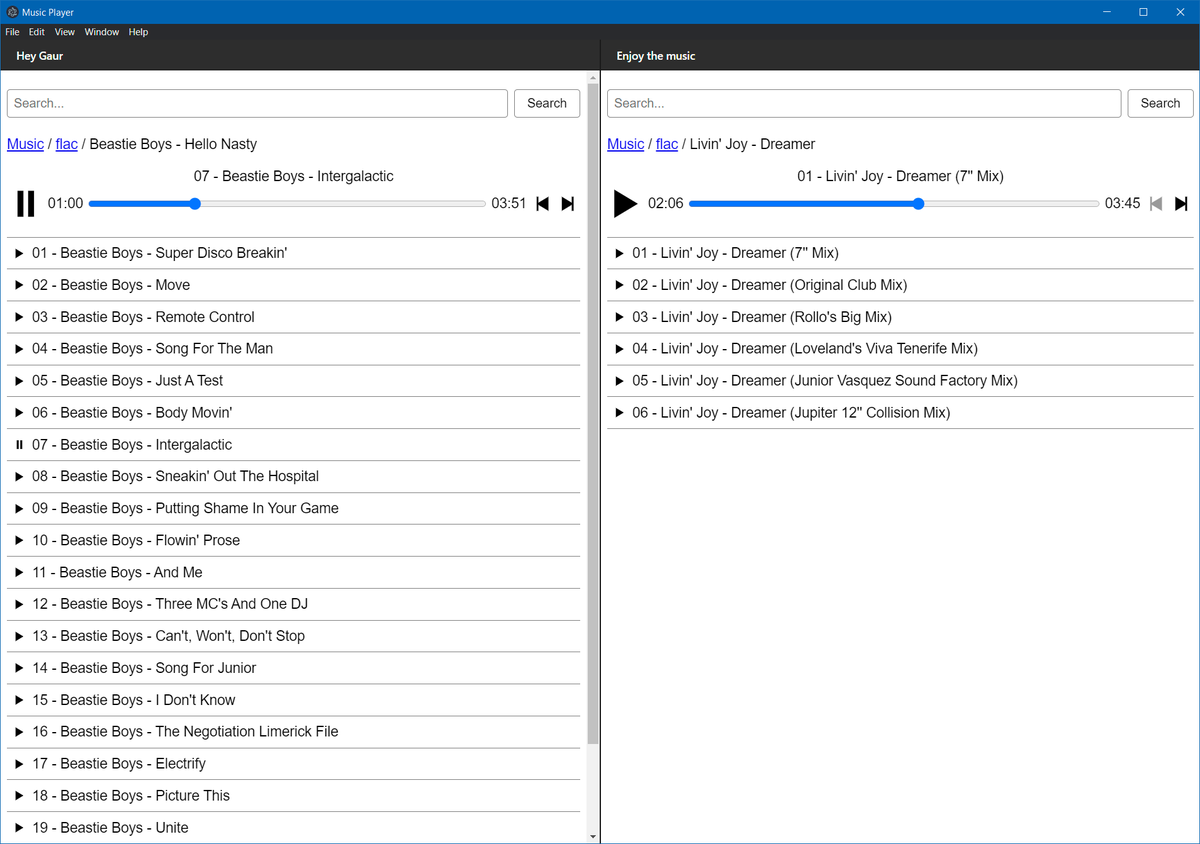Open the Help menu
The height and width of the screenshot is (844, 1200).
point(139,32)
